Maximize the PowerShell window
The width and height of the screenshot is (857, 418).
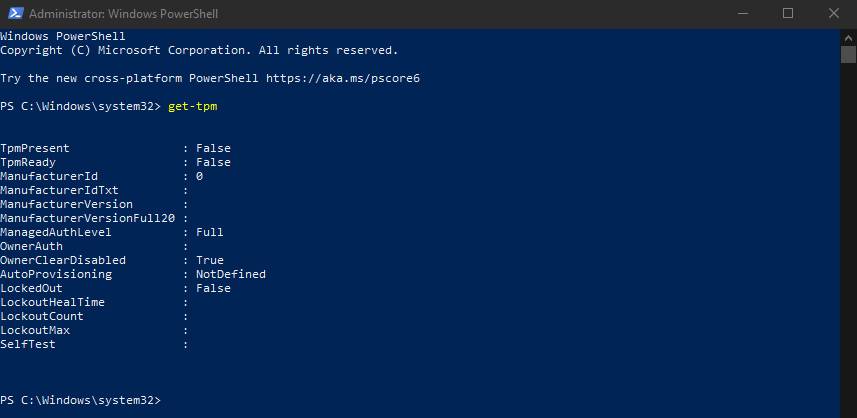(788, 14)
